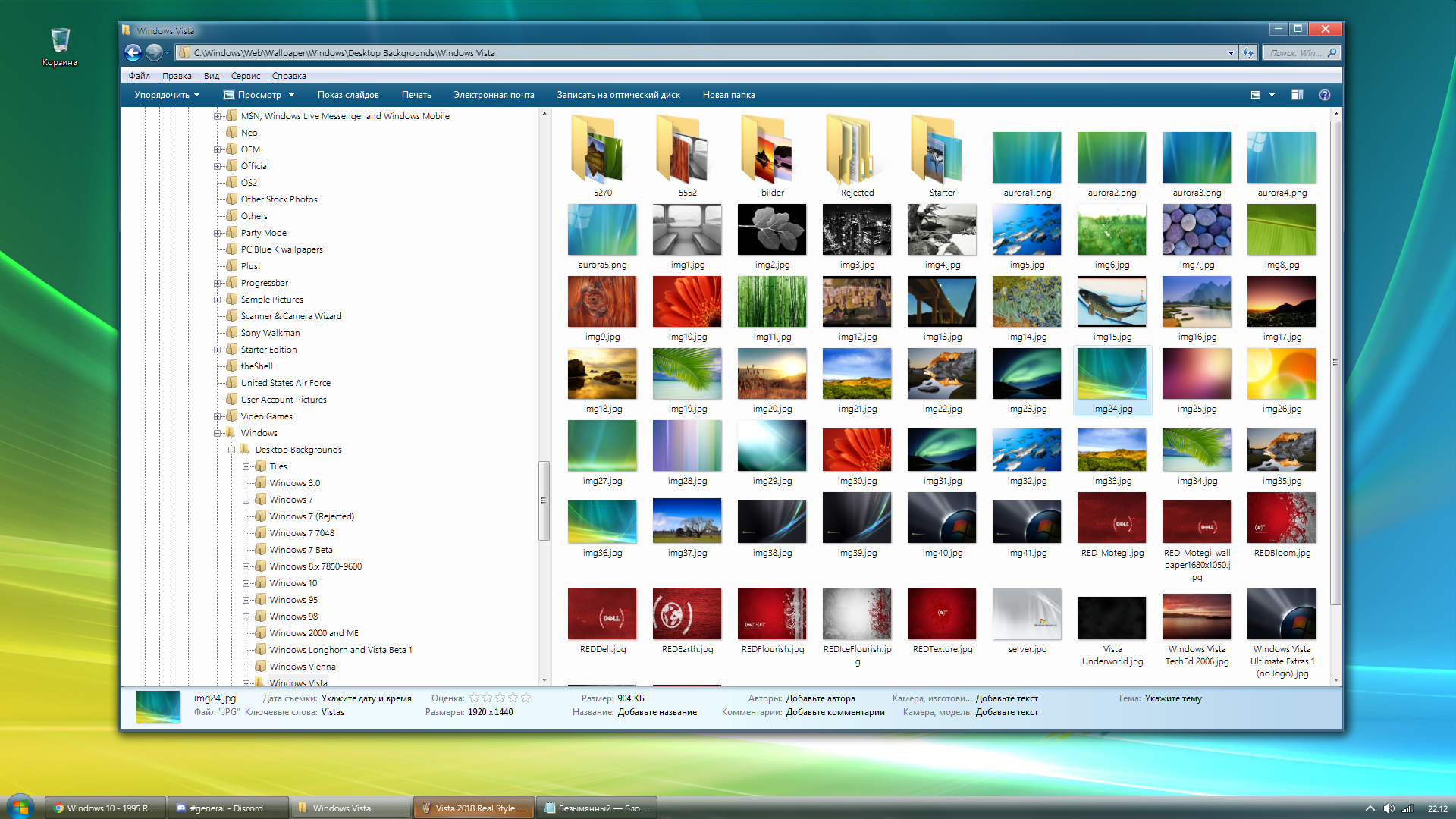
Task: Click Записать на оптический диск
Action: [618, 95]
